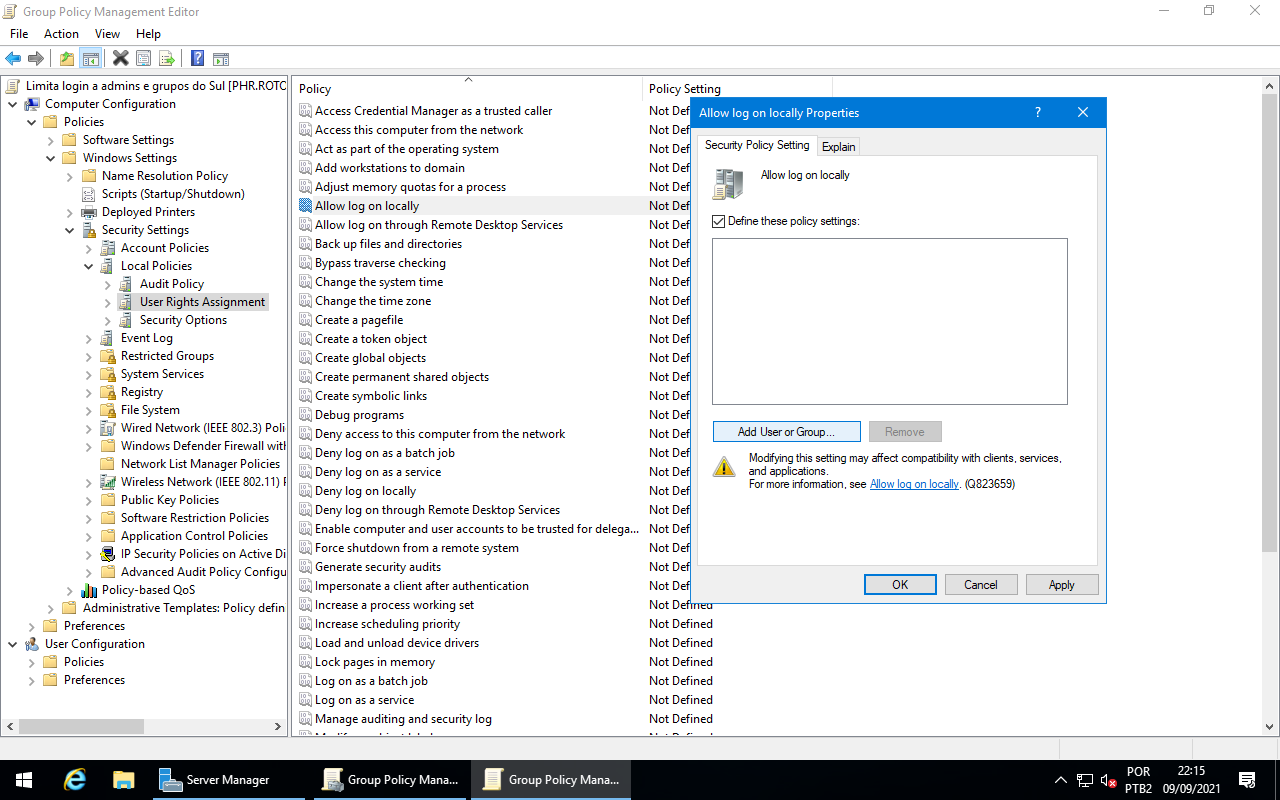Expand hidden icons in the system tray

tap(1060, 779)
